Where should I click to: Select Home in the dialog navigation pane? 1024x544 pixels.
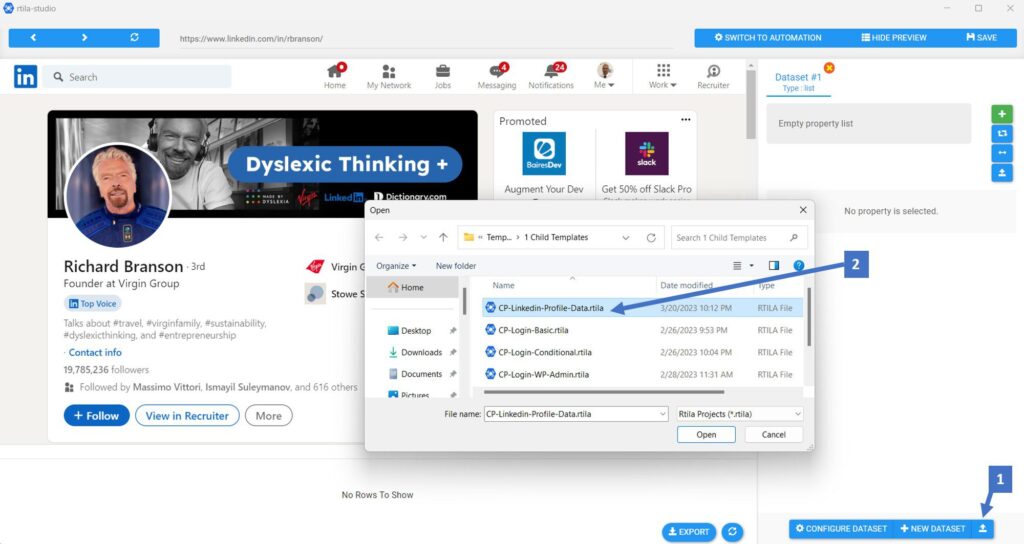pyautogui.click(x=412, y=287)
